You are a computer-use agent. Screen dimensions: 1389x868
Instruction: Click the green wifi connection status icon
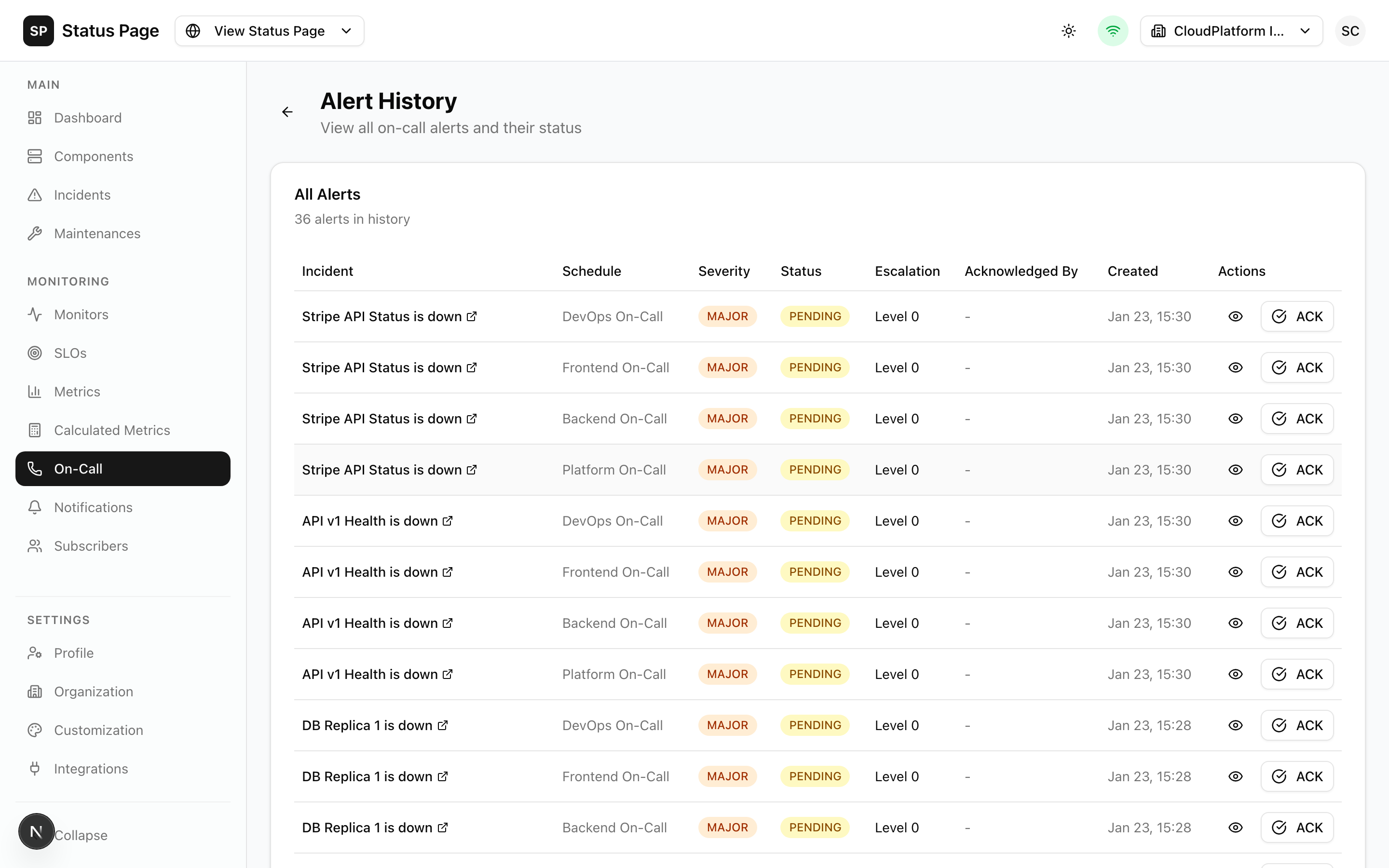(x=1112, y=31)
